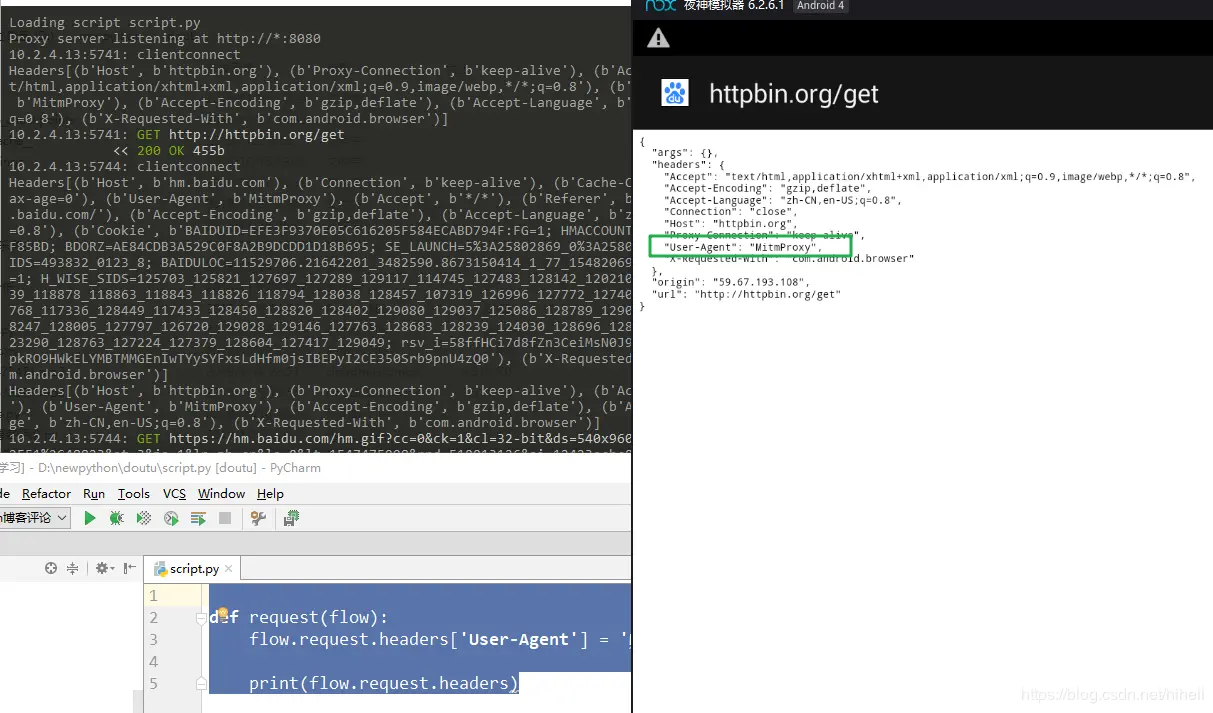Viewport: 1213px width, 713px height.
Task: Click the "Accept-Encoding" JSON header line
Action: click(x=767, y=188)
